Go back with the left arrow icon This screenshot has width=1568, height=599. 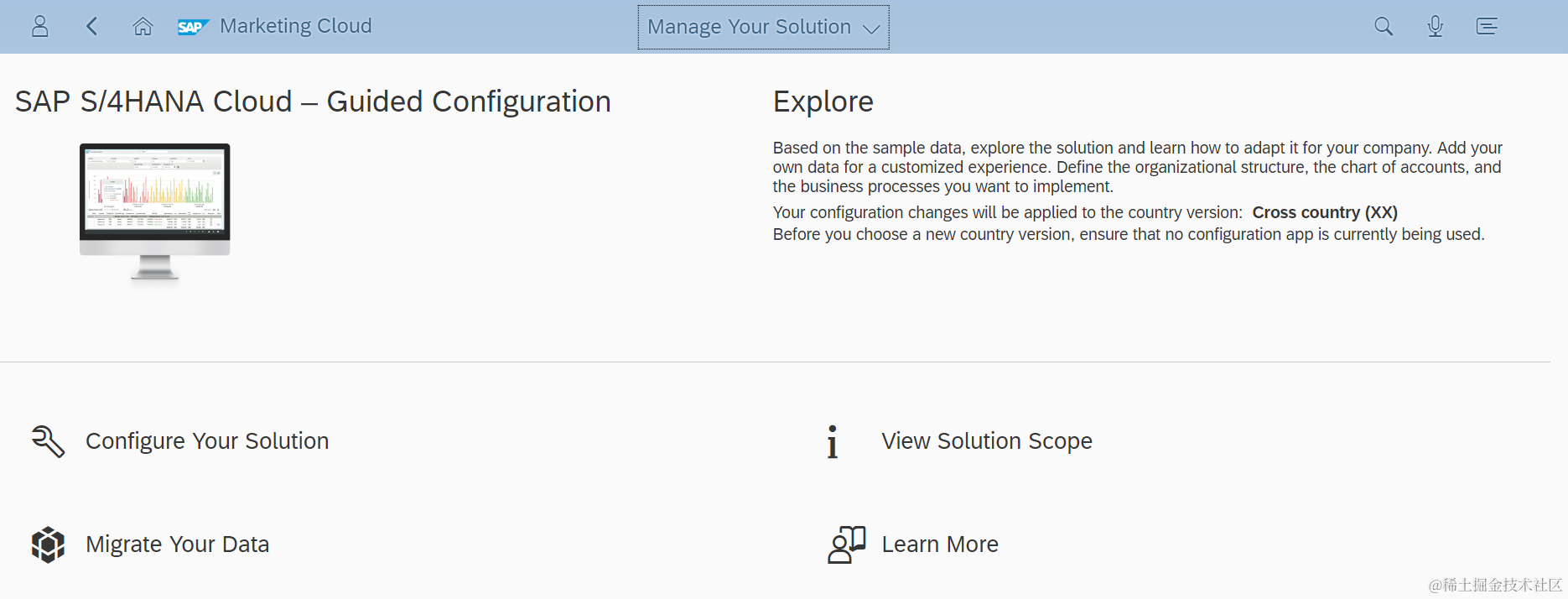[x=92, y=27]
